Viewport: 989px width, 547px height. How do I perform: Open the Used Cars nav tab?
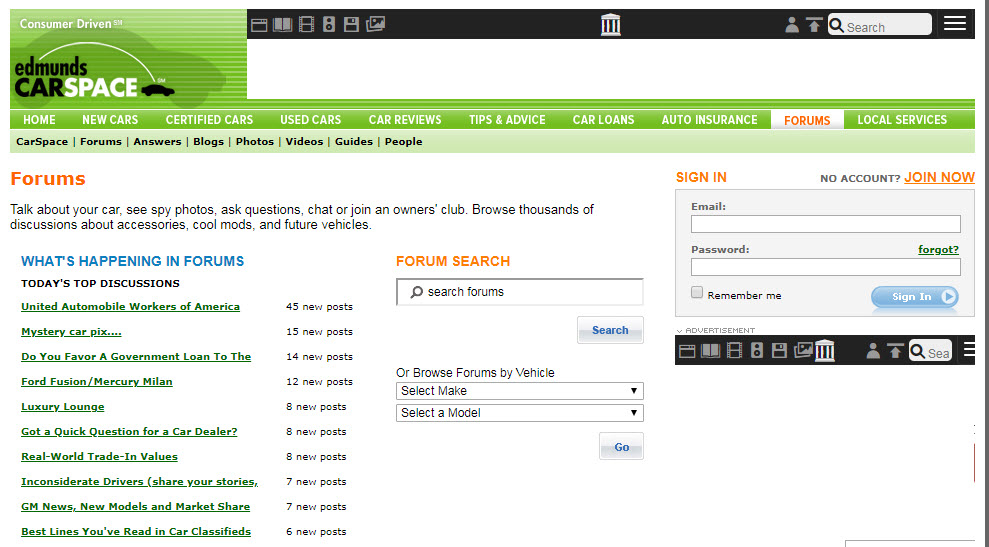point(310,119)
